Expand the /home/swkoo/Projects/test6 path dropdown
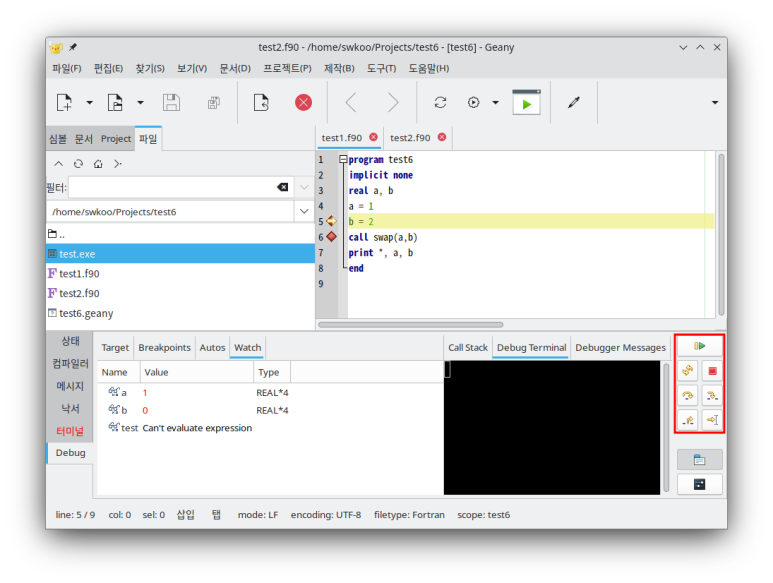Image resolution: width=773 pixels, height=583 pixels. tap(304, 211)
